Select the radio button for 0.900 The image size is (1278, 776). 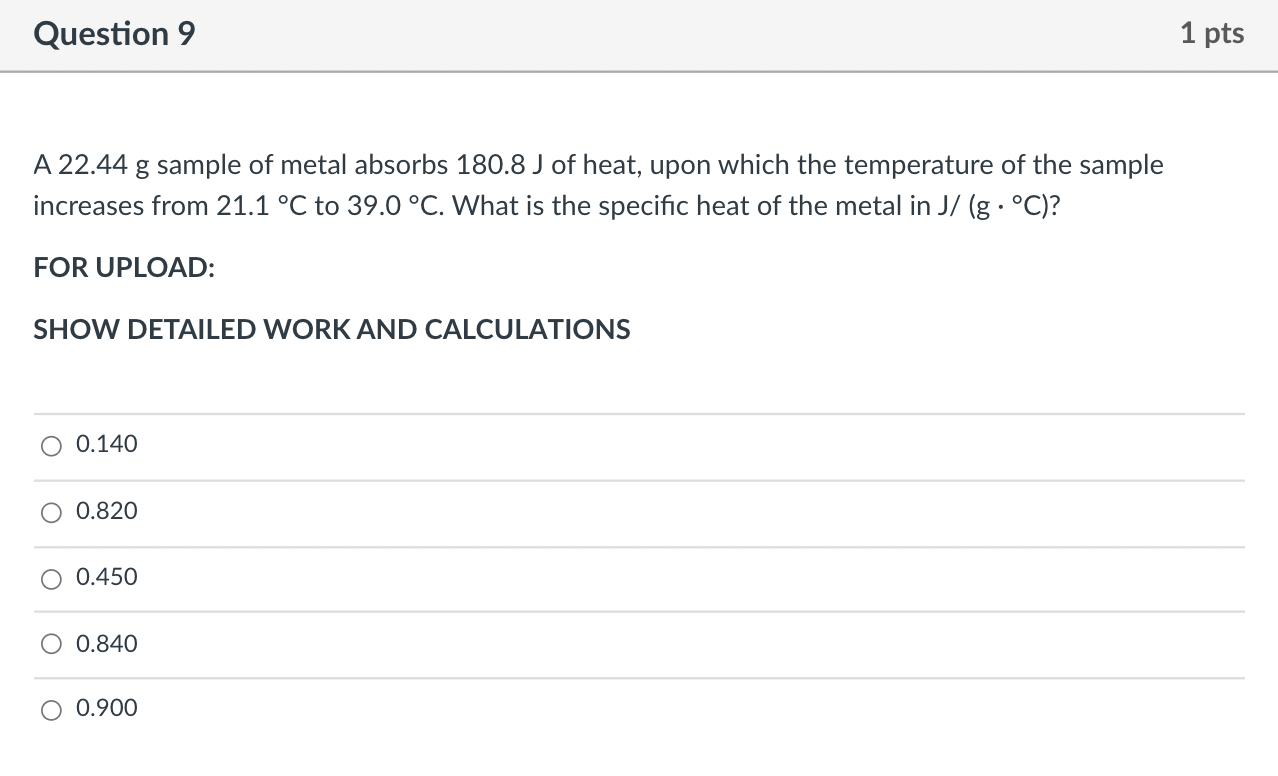[x=51, y=709]
